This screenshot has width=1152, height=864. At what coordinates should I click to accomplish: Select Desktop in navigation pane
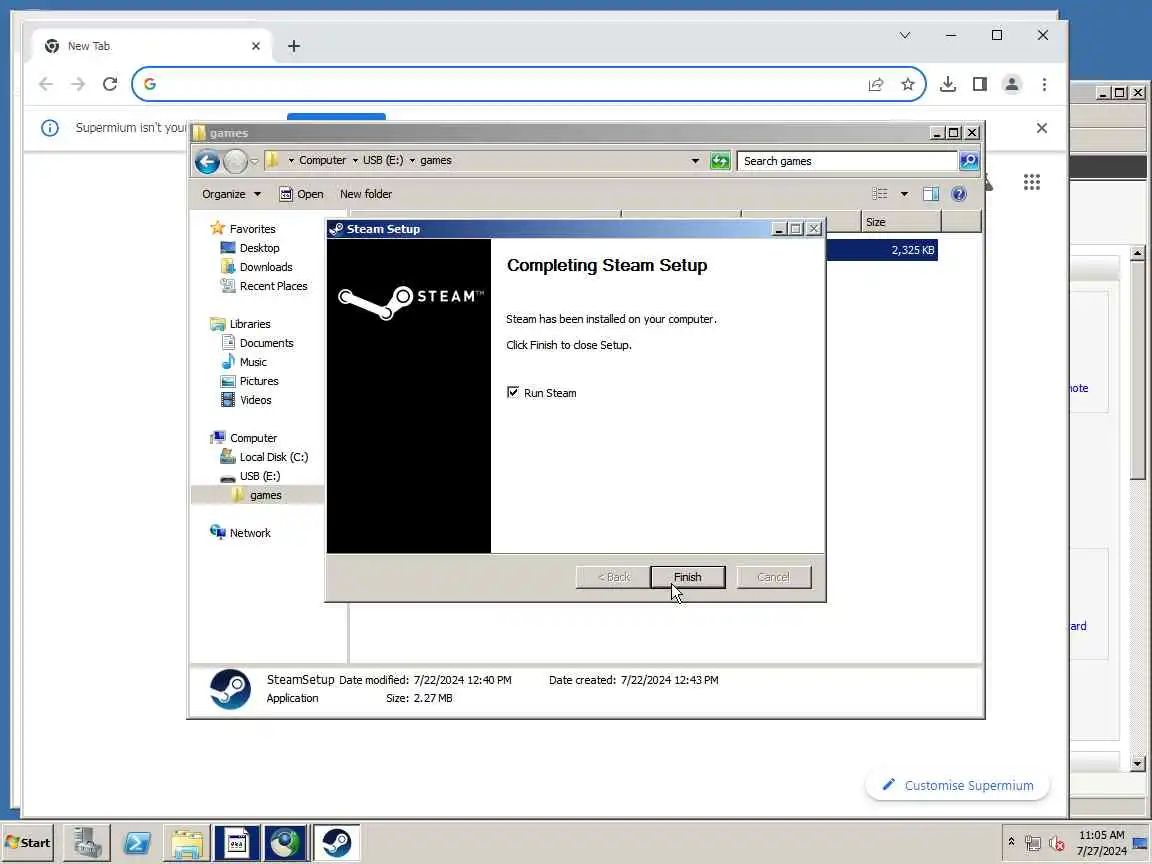point(250,248)
